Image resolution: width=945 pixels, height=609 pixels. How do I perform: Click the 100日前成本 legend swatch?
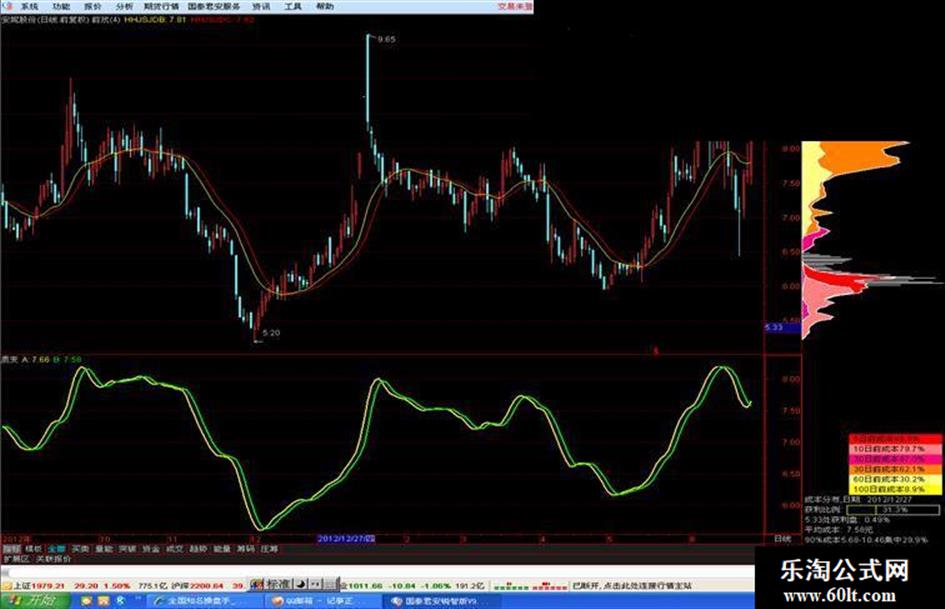point(894,489)
